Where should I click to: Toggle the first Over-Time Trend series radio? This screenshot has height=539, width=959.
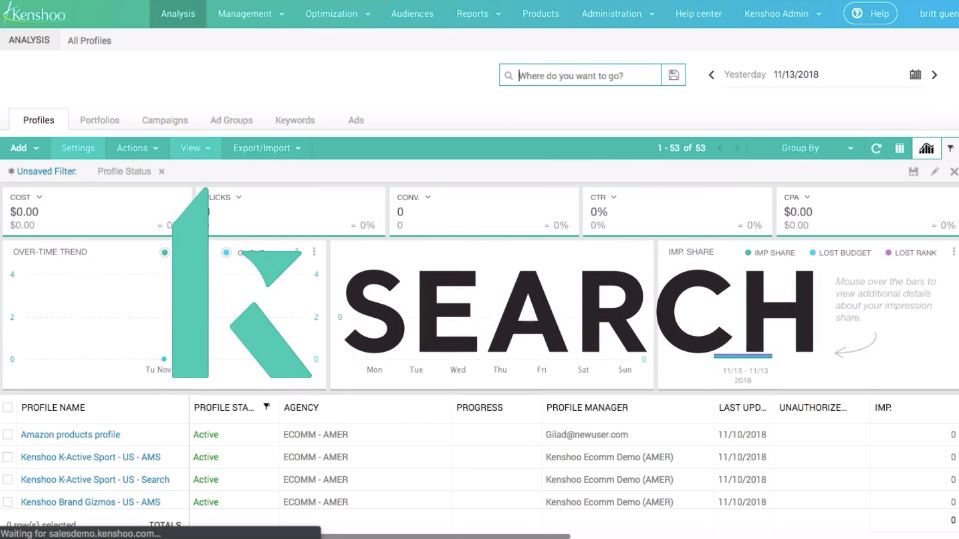164,252
